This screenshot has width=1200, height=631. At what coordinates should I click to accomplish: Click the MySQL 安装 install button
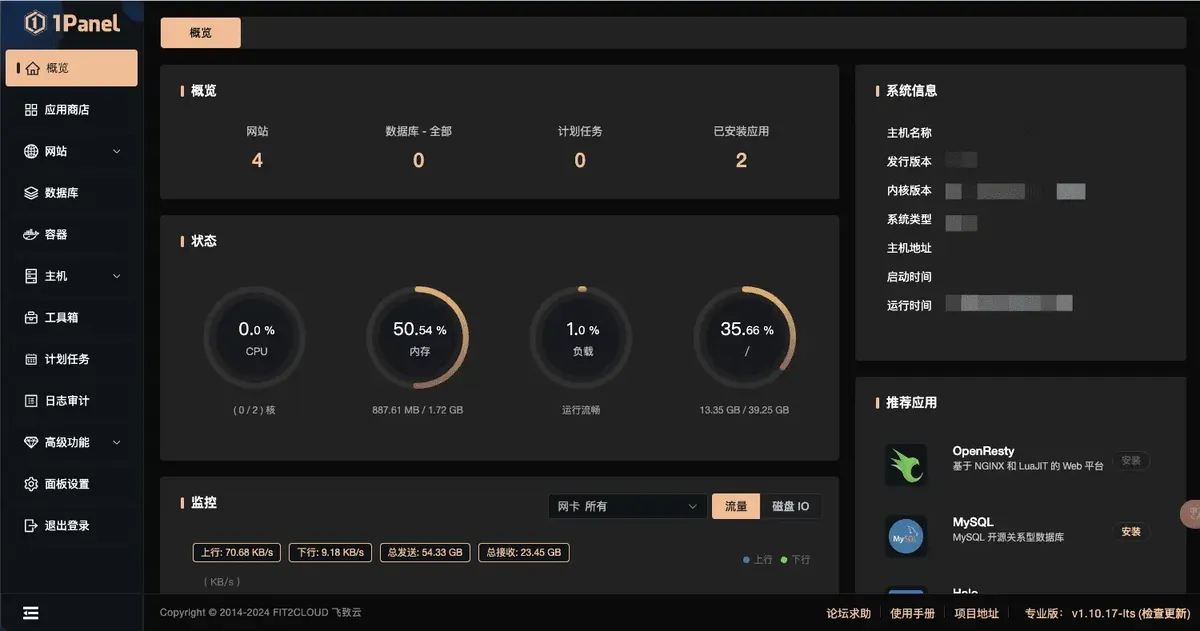pyautogui.click(x=1130, y=532)
